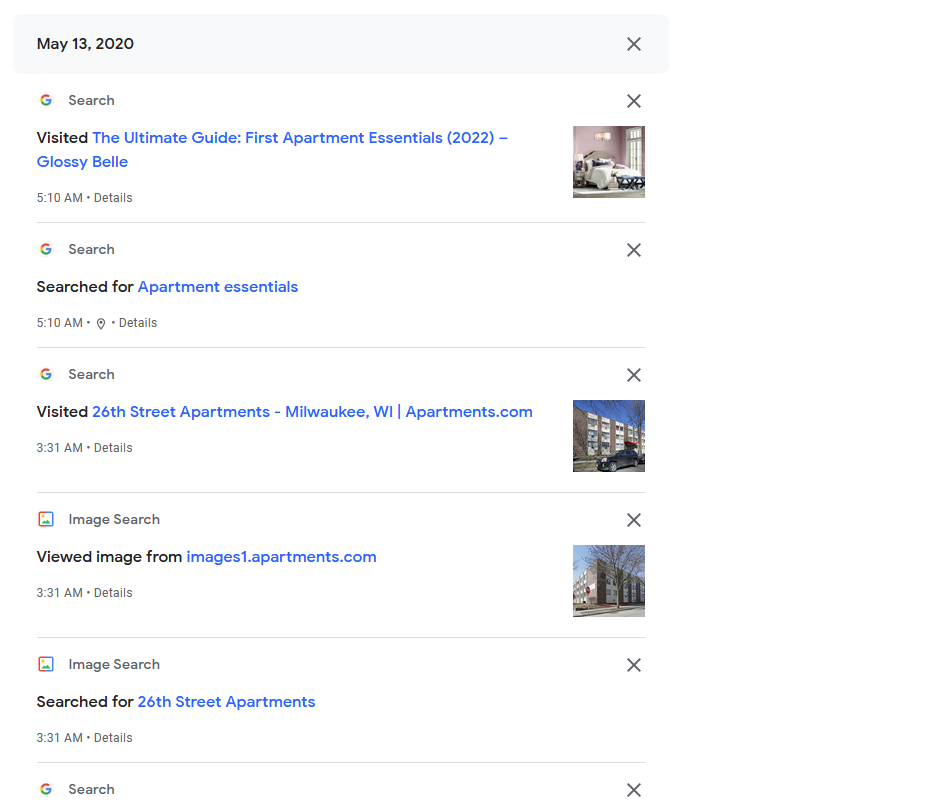929x804 pixels.
Task: Open The Ultimate Guide: First Apartment Essentials link
Action: click(299, 138)
